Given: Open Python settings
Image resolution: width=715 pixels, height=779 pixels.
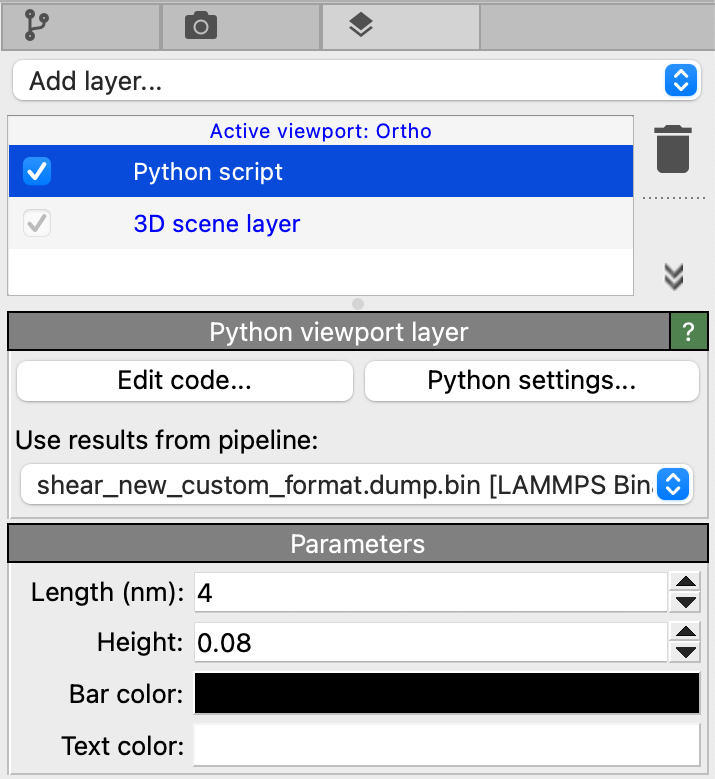Looking at the screenshot, I should [x=531, y=381].
